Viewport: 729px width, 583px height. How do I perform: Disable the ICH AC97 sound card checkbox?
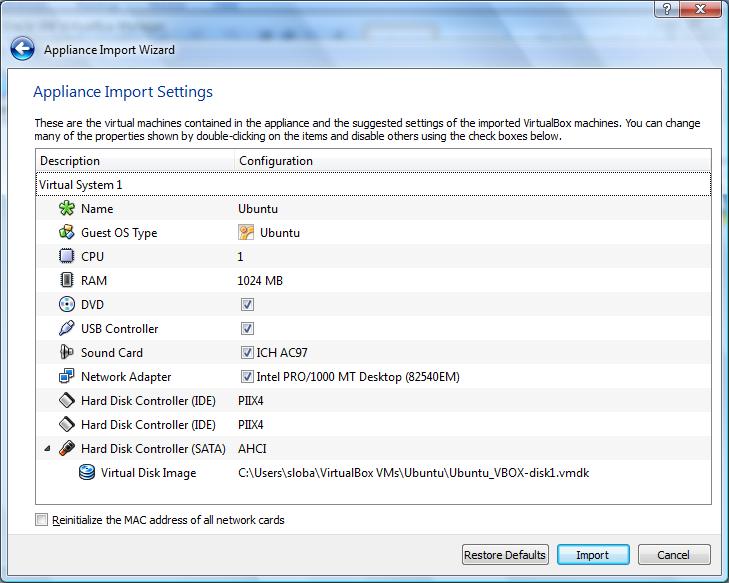tap(247, 352)
